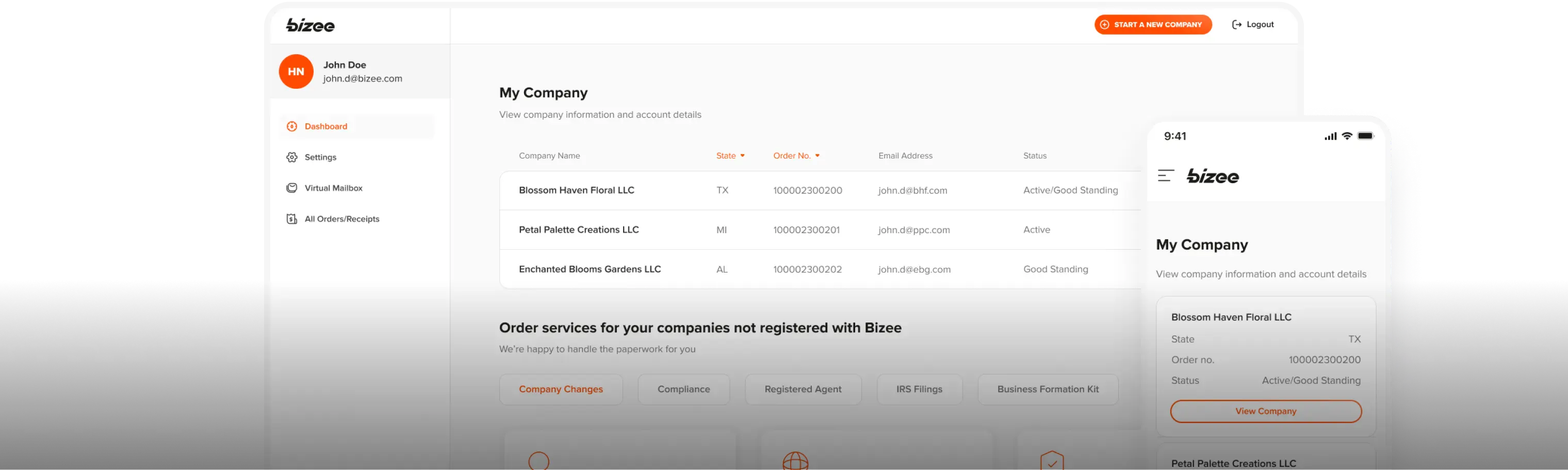Select the Petal Palette Creations LLC row
This screenshot has height=470, width=1568.
pos(579,230)
